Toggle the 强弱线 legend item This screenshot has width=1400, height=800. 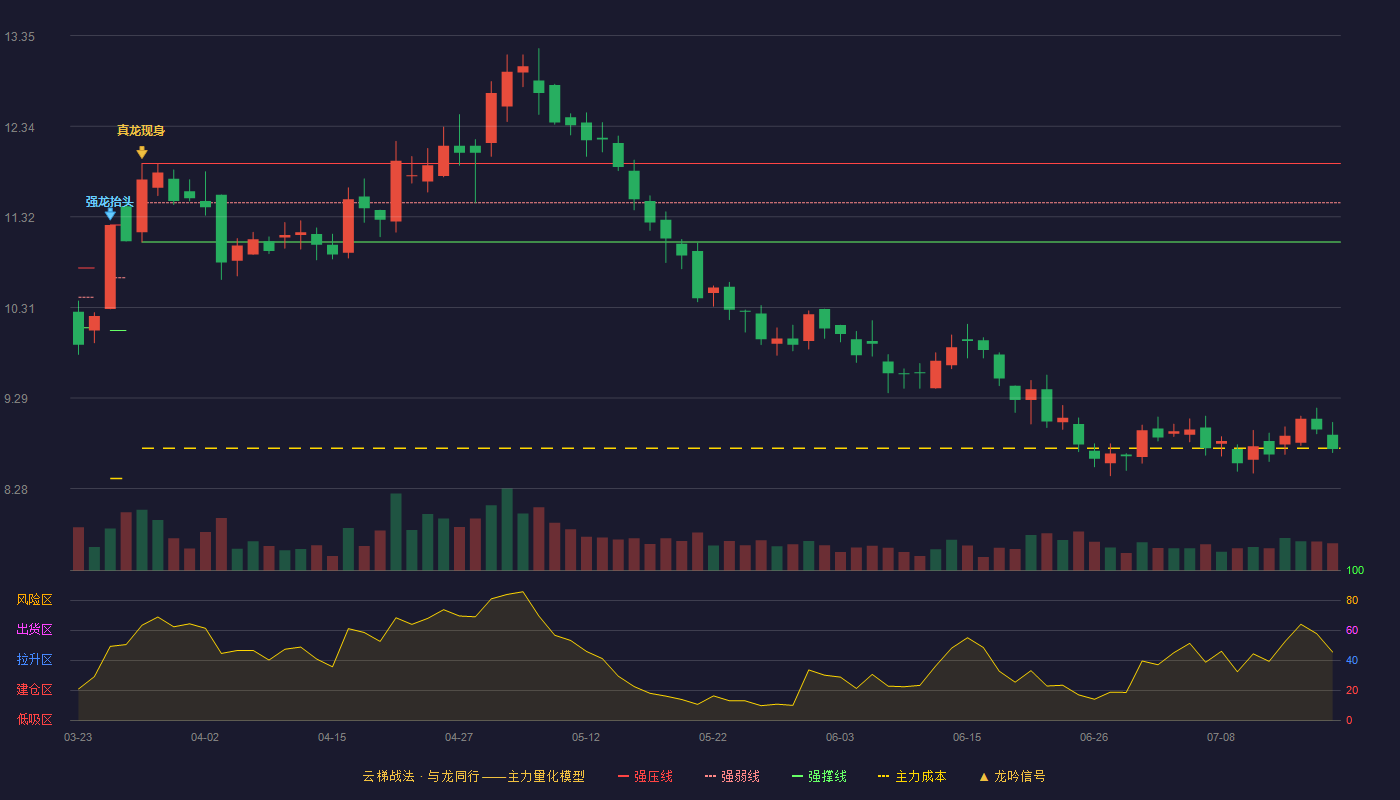[x=732, y=776]
